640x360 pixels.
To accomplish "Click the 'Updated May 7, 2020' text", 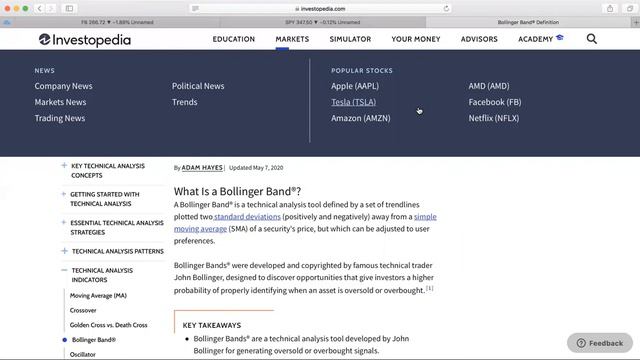I will click(256, 168).
